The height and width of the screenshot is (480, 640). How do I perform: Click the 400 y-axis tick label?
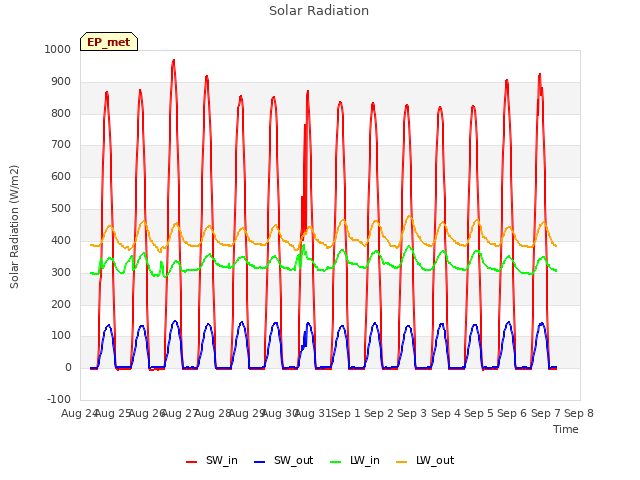tap(61, 240)
